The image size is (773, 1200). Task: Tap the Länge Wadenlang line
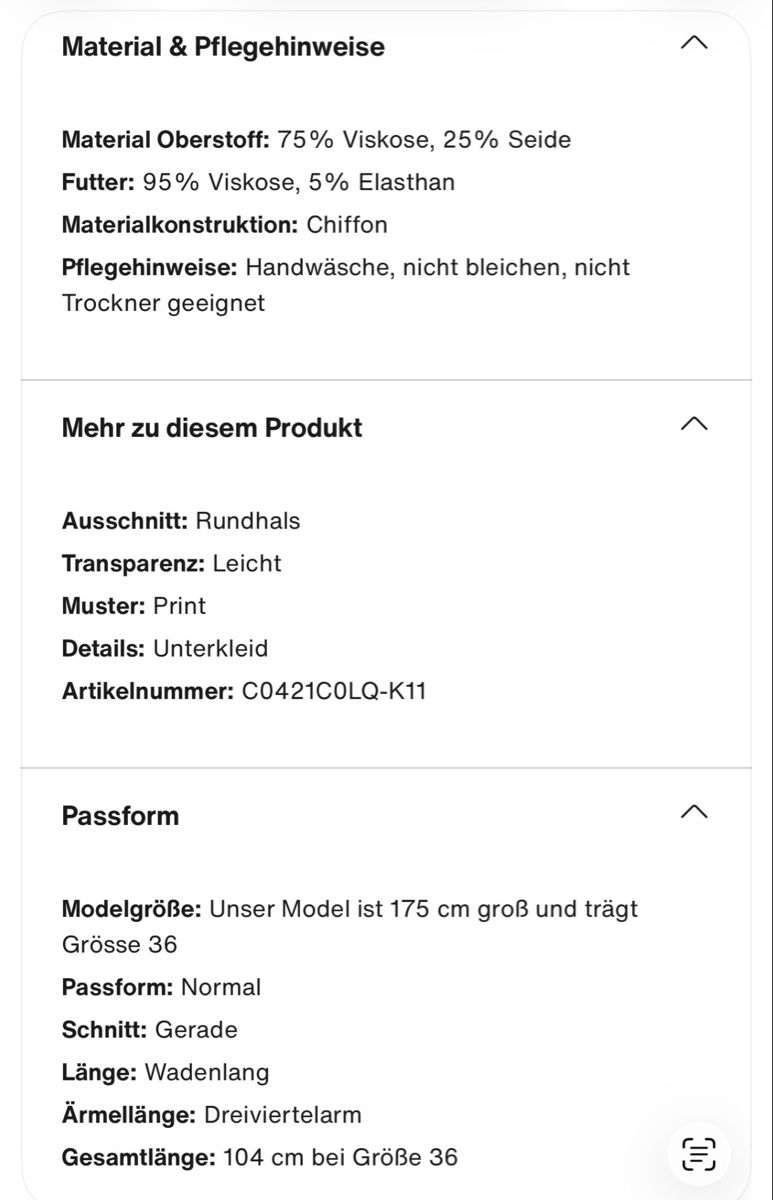(x=166, y=1072)
